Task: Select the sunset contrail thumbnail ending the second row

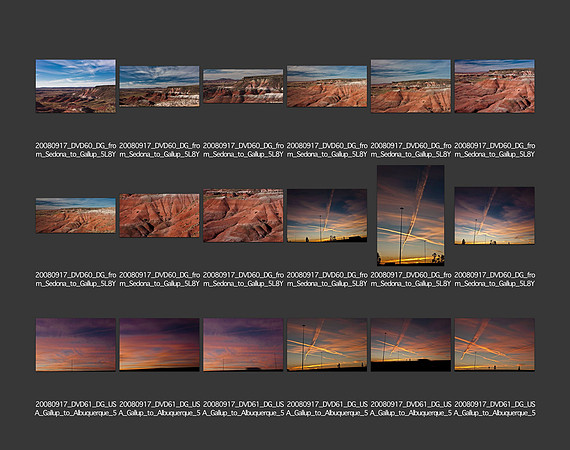Action: pyautogui.click(x=494, y=216)
